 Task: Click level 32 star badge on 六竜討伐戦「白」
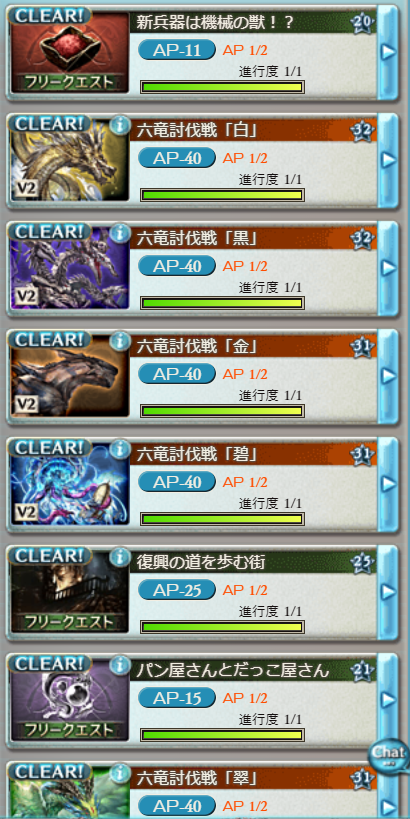[362, 133]
